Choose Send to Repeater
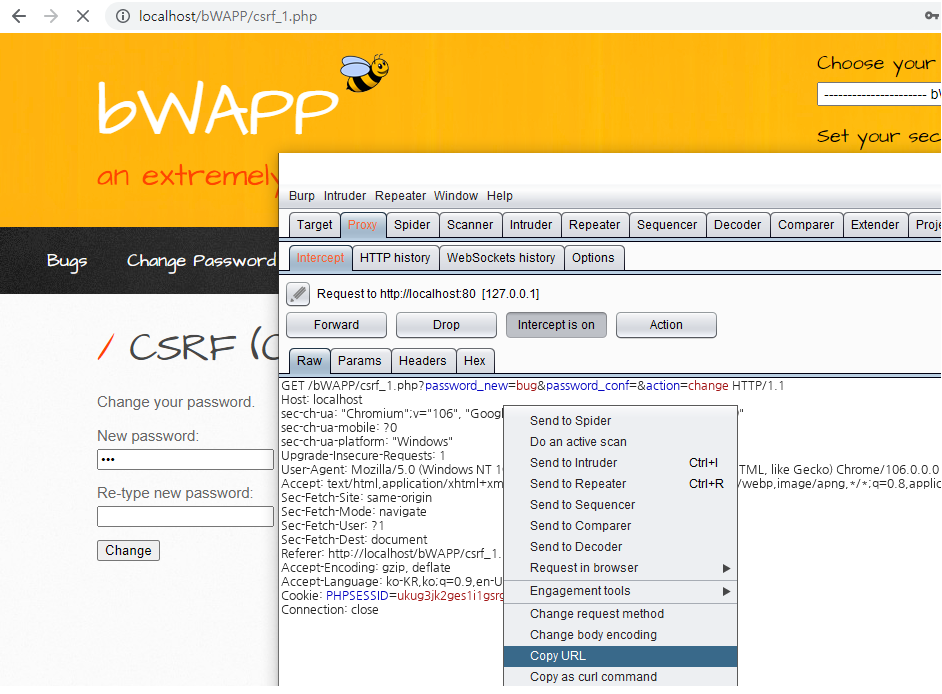The height and width of the screenshot is (694, 942). click(x=620, y=484)
